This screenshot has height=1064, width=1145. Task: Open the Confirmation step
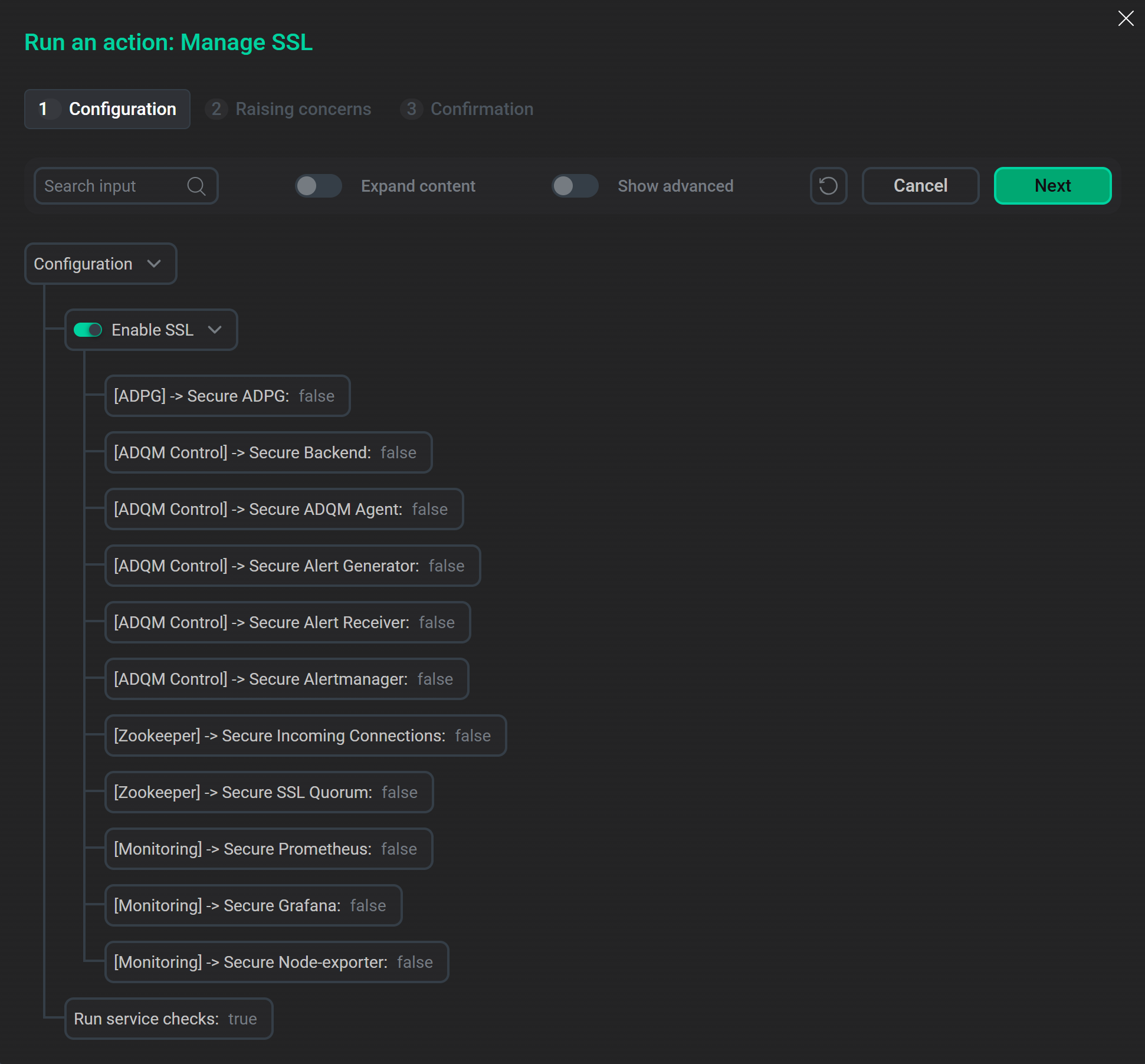tap(467, 109)
